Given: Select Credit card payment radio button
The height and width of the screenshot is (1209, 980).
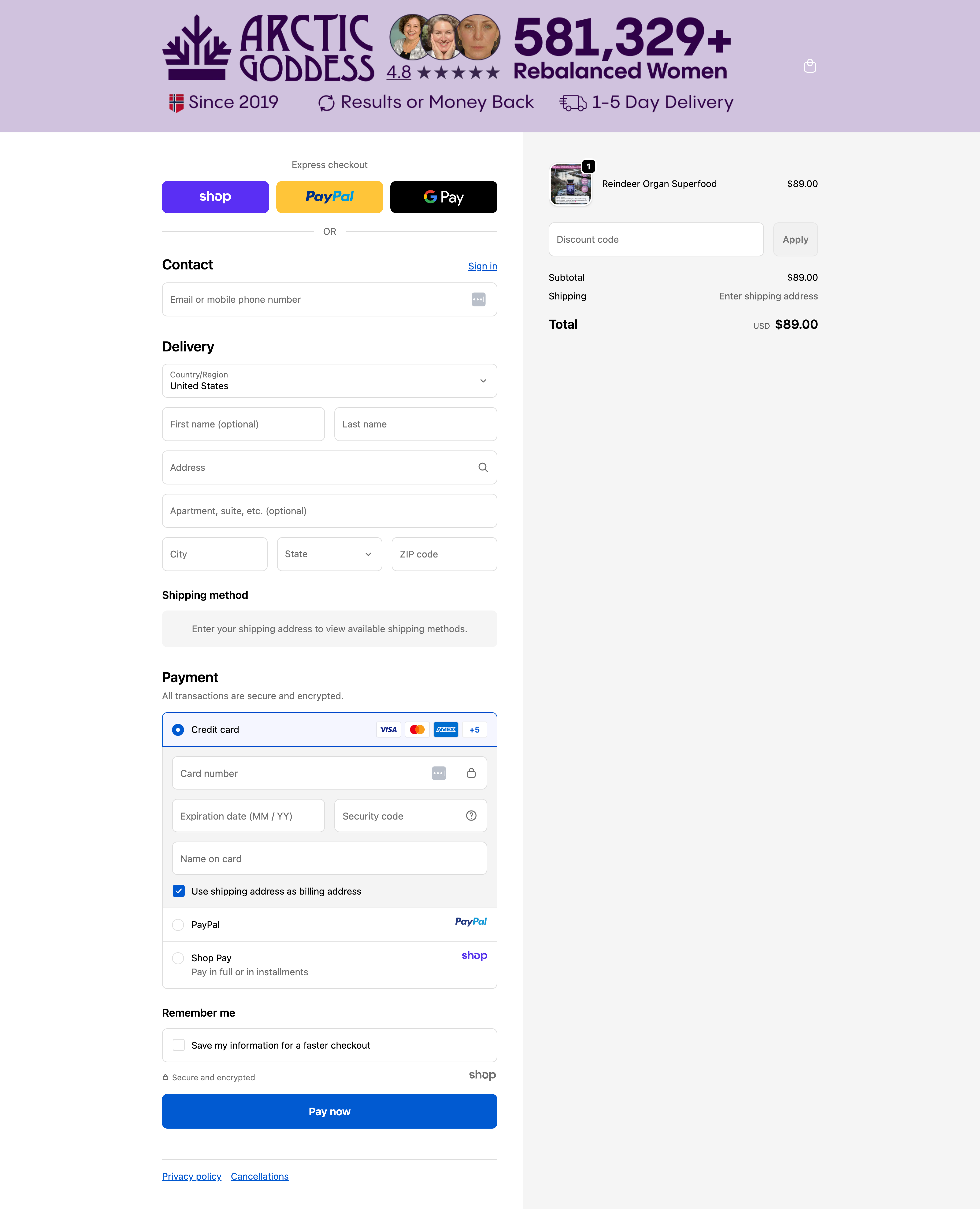Looking at the screenshot, I should point(178,730).
